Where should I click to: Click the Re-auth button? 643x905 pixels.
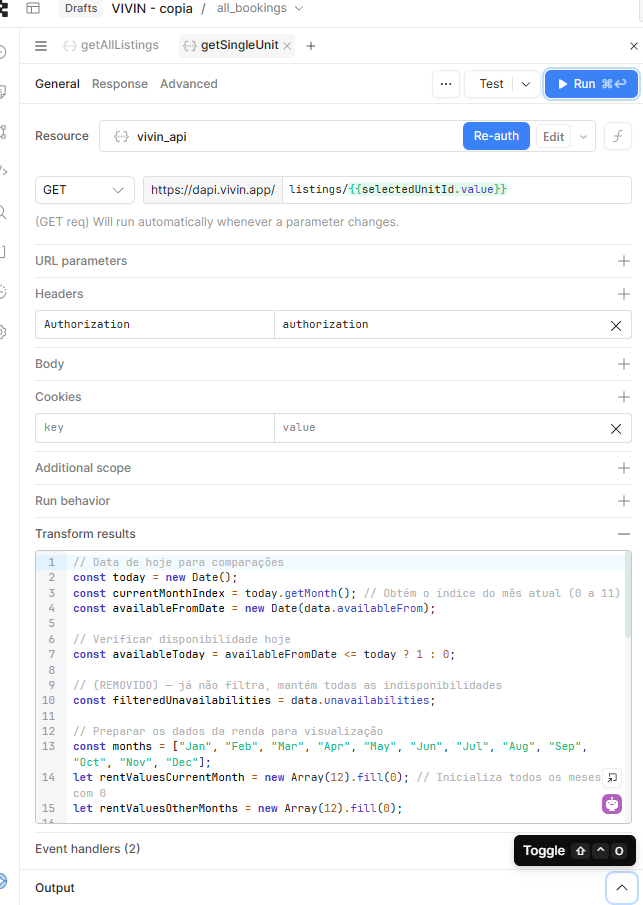point(496,136)
